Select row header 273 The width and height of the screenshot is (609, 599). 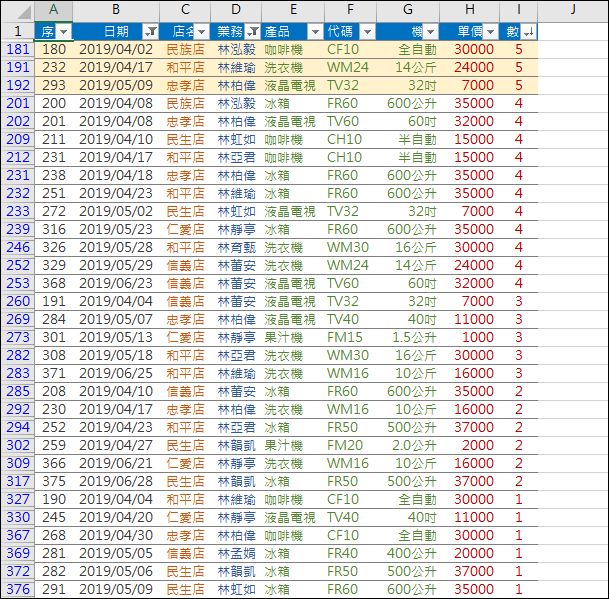pos(18,337)
